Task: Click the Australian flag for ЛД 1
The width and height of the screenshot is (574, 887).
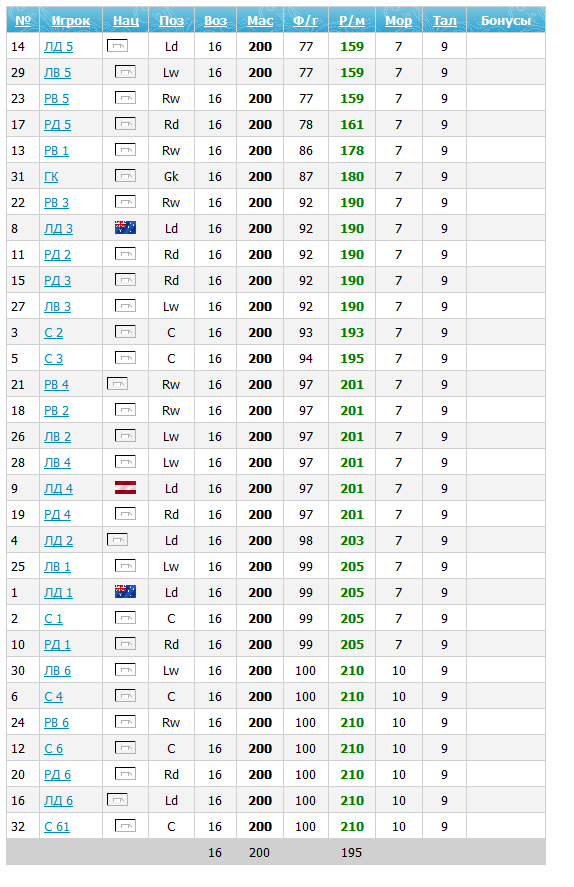Action: tap(125, 592)
